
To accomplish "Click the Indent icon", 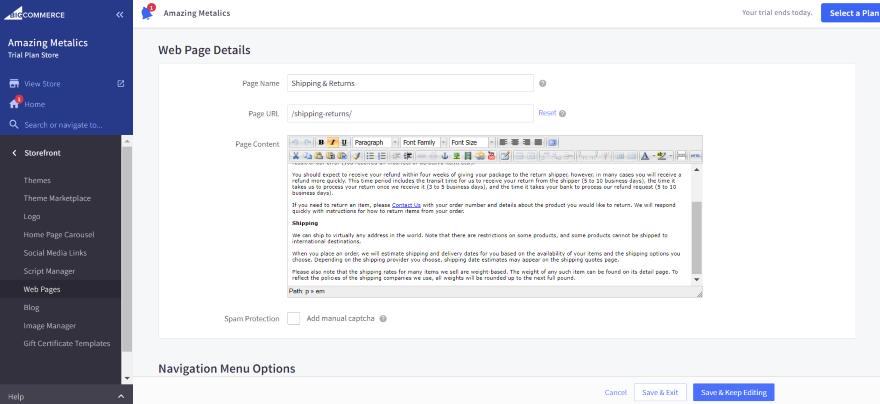I will [408, 156].
